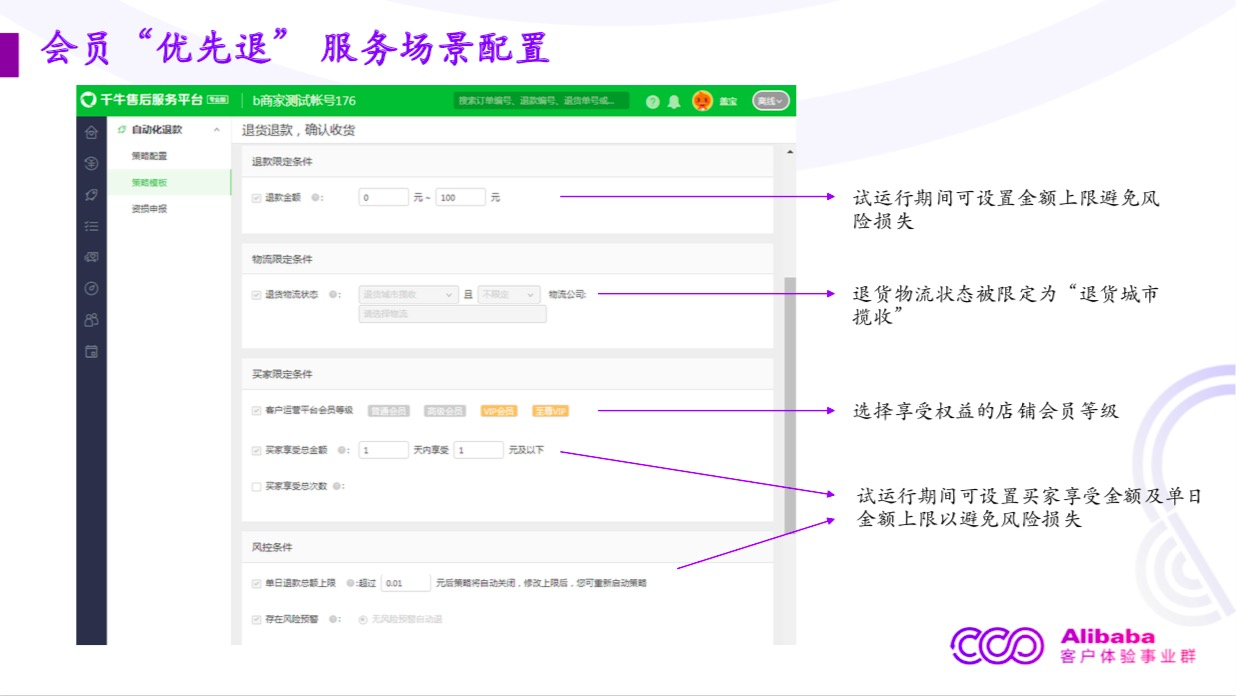Click the people/members icon in the sidebar
The image size is (1236, 696).
91,320
